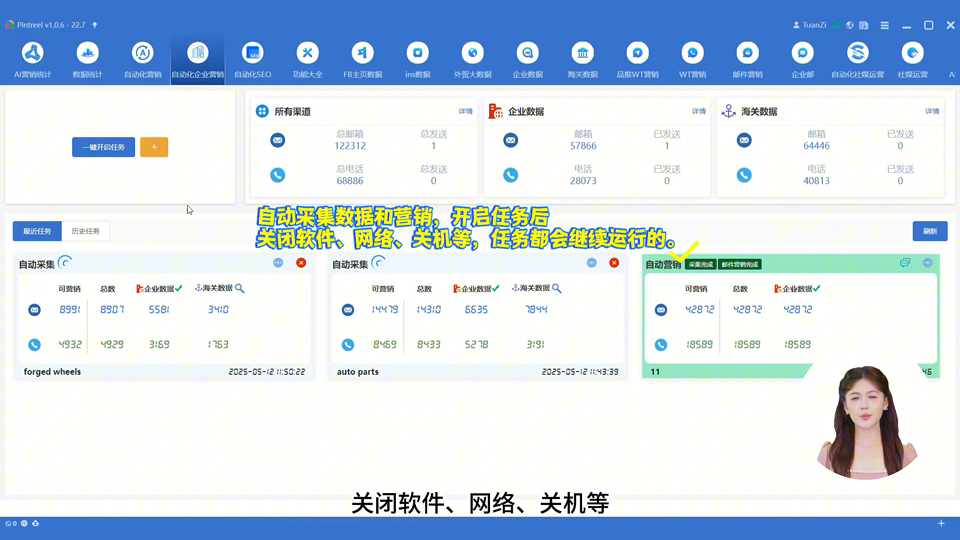The height and width of the screenshot is (540, 960).
Task: Click the email icon in 所有渠道 panel
Action: [x=277, y=140]
